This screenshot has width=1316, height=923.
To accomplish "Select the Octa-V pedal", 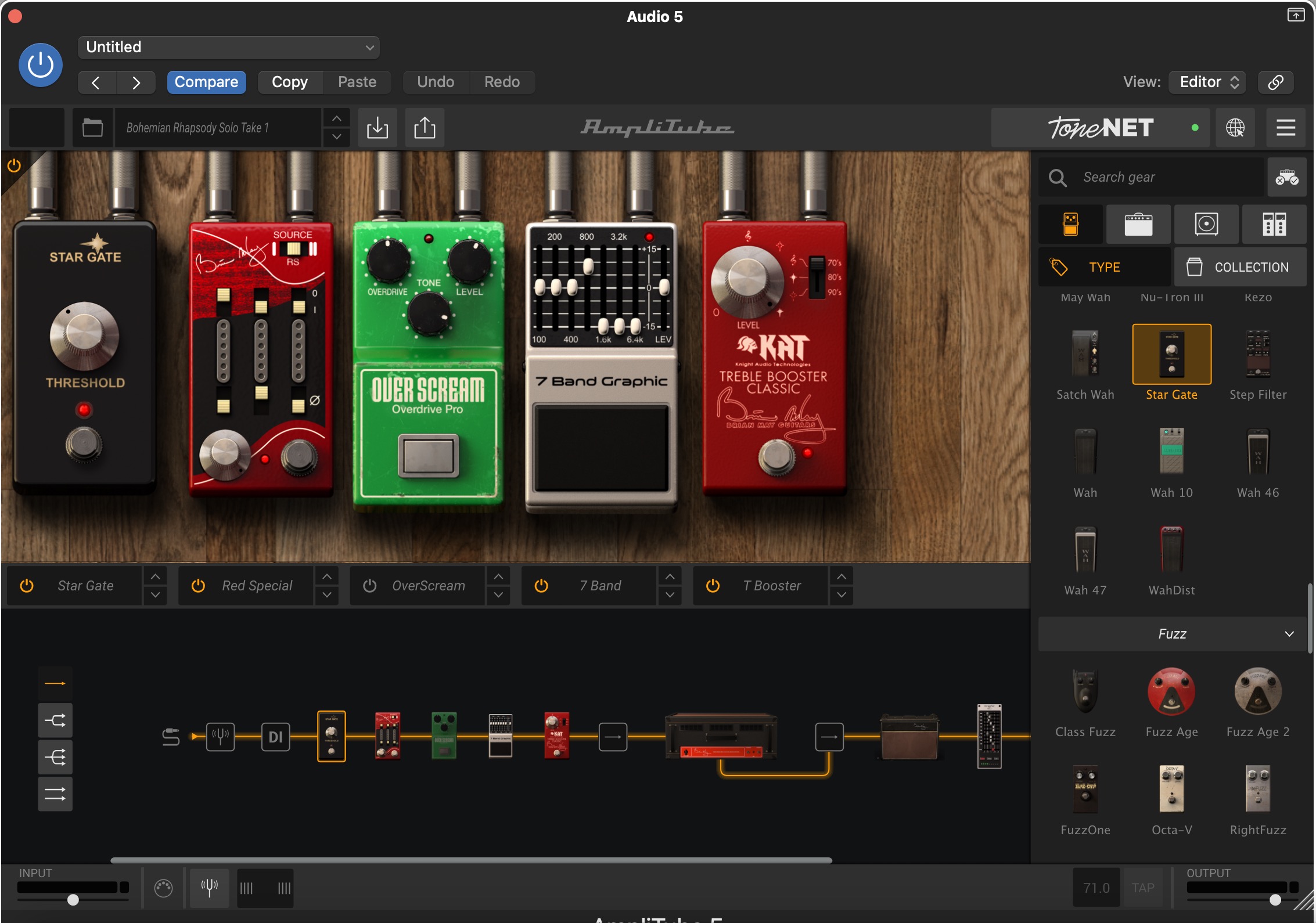I will coord(1171,800).
